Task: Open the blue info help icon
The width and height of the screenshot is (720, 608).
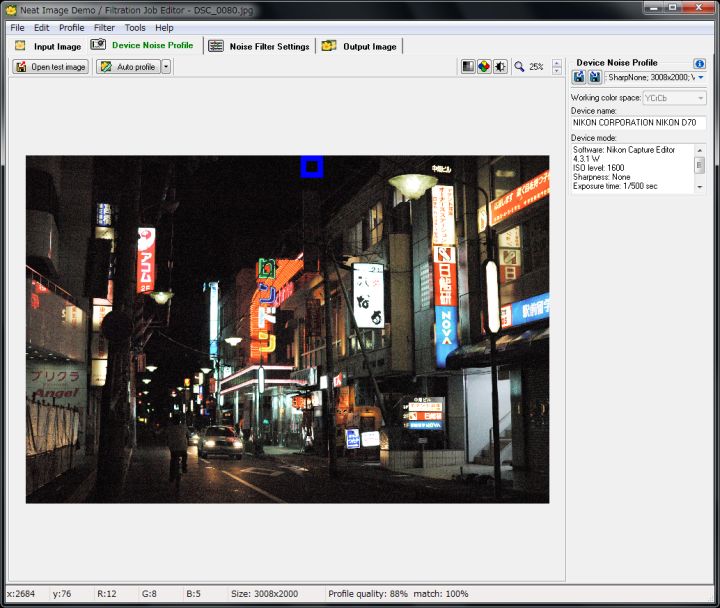Action: [699, 63]
